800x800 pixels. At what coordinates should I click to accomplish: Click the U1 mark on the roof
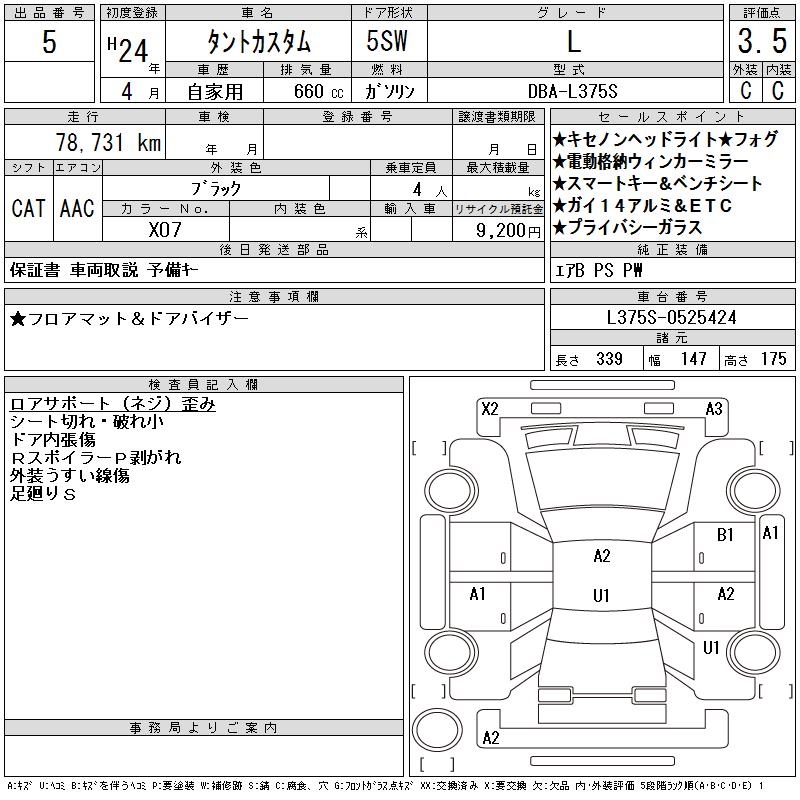(602, 595)
